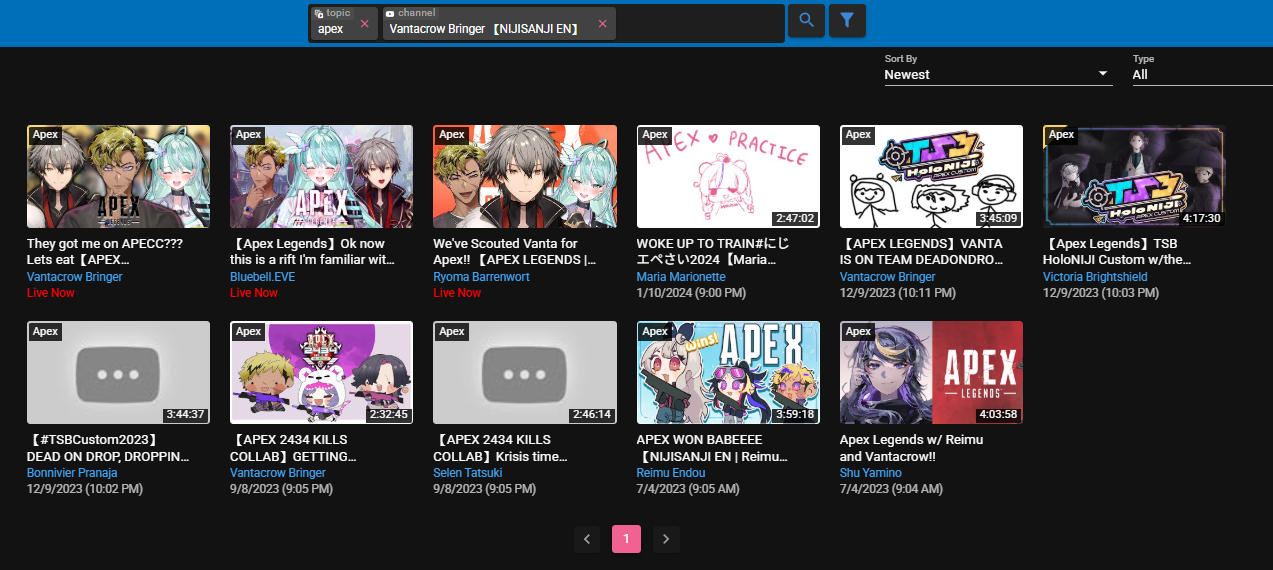Open thumbnail of 'They got me on APECC???' stream
This screenshot has width=1273, height=570.
118,176
